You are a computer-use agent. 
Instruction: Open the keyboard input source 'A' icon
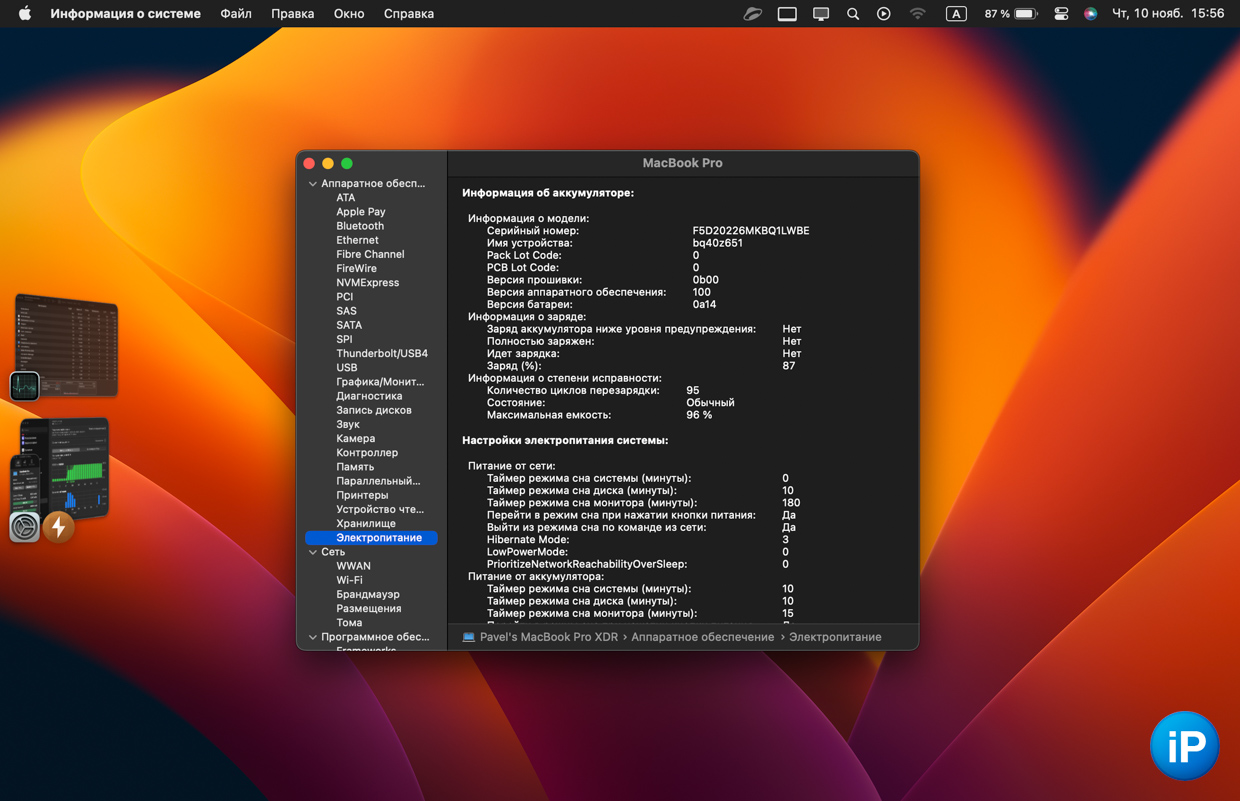pos(956,14)
